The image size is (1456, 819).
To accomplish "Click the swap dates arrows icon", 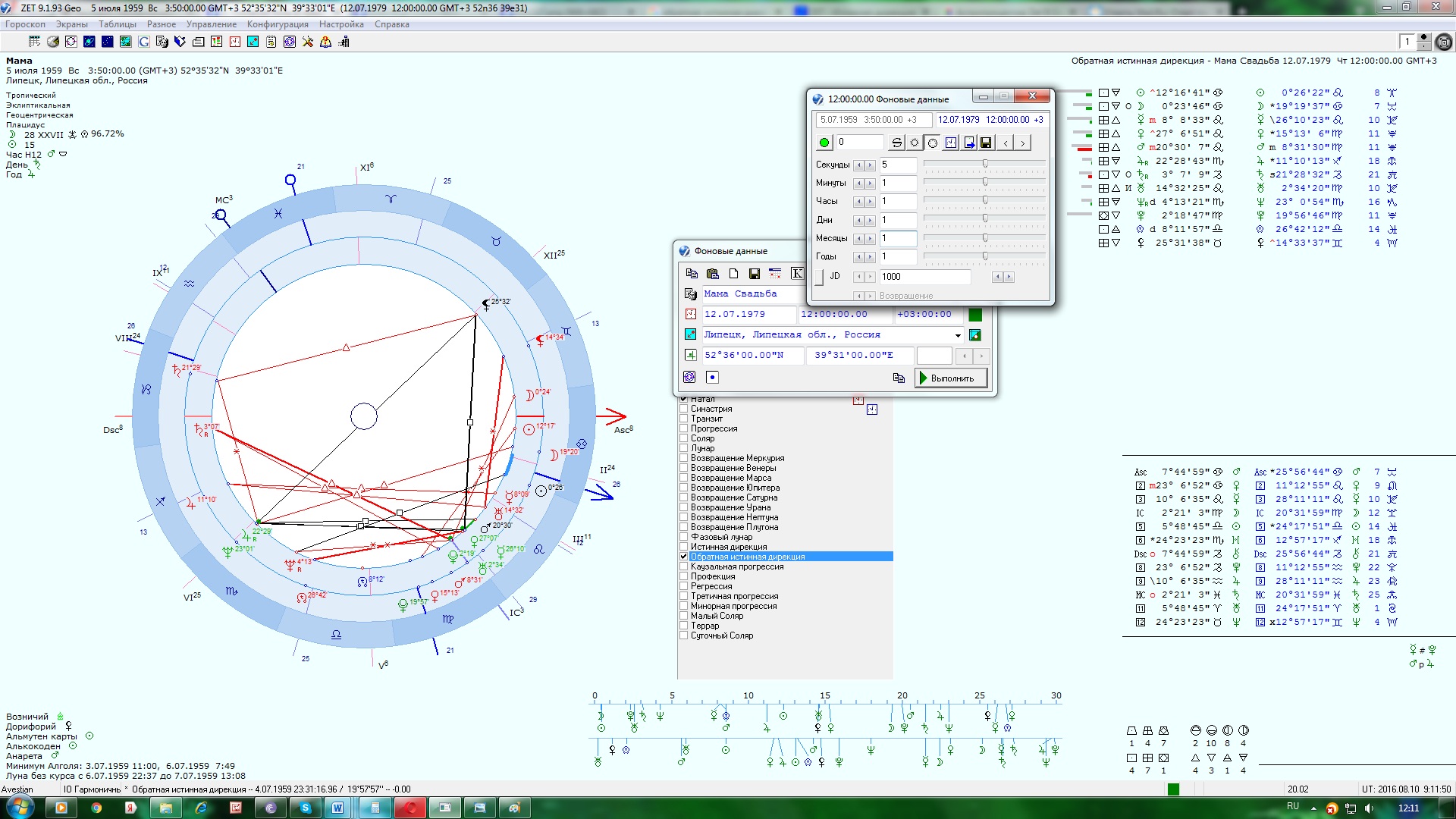I will pos(896,143).
